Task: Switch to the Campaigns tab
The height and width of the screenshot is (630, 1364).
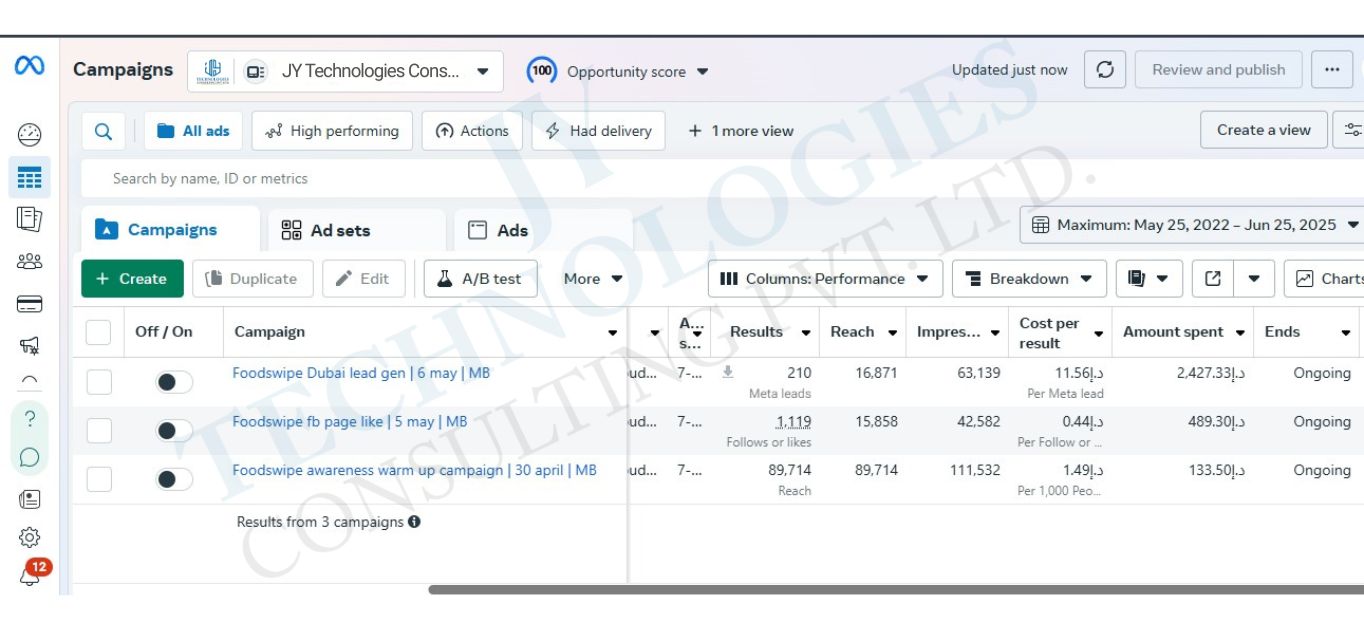Action: click(172, 230)
